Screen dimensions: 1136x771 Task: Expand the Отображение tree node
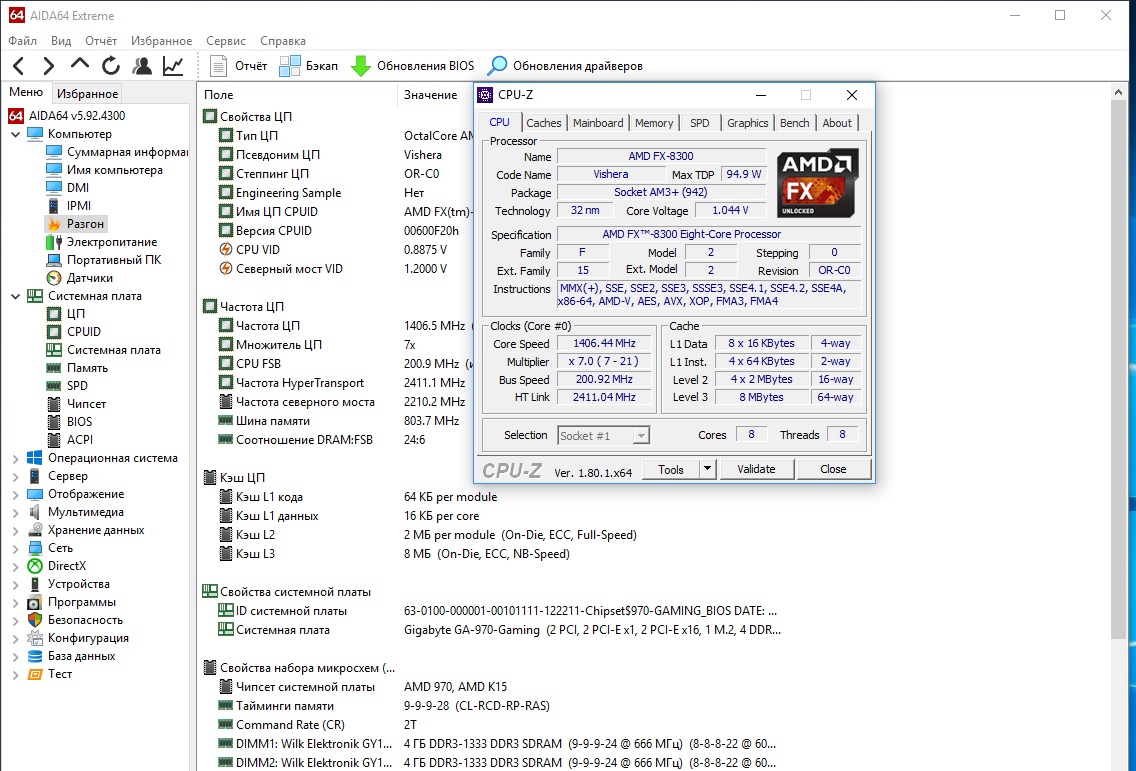(15, 494)
